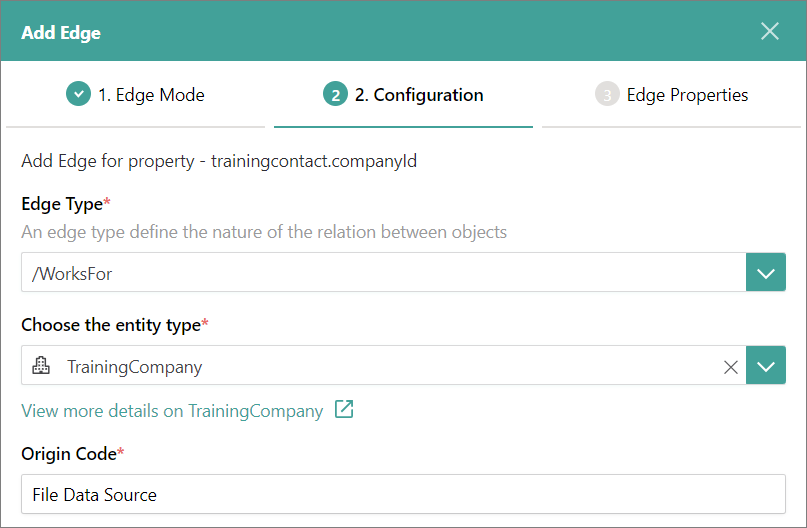Click the external link icon after TrainingCompany
Screen dimensions: 807x528
point(344,410)
